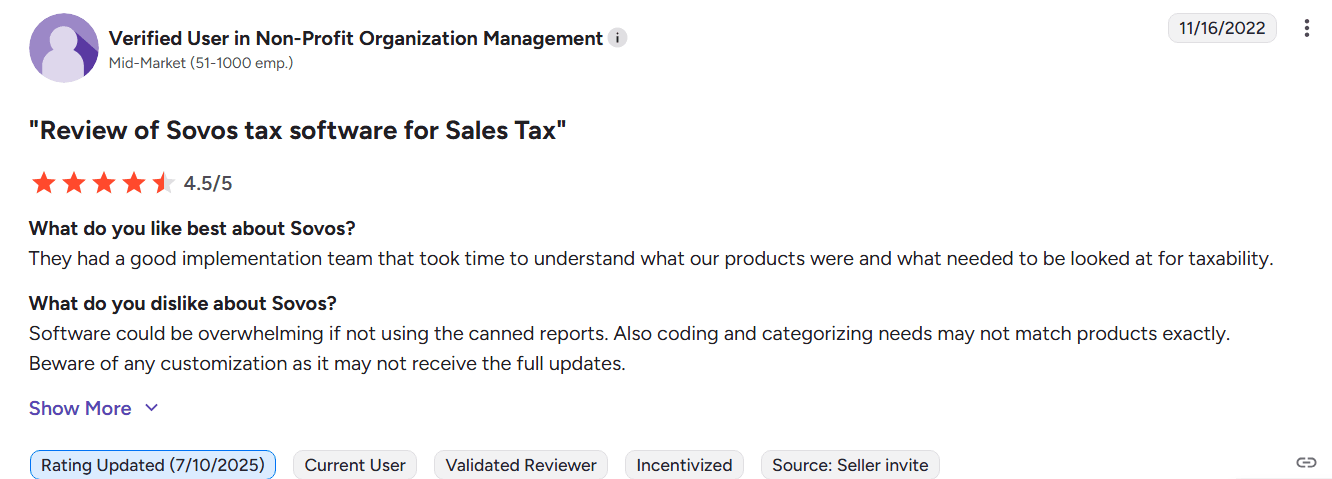Click the reviewer's avatar icon
This screenshot has width=1332, height=479.
tap(64, 48)
